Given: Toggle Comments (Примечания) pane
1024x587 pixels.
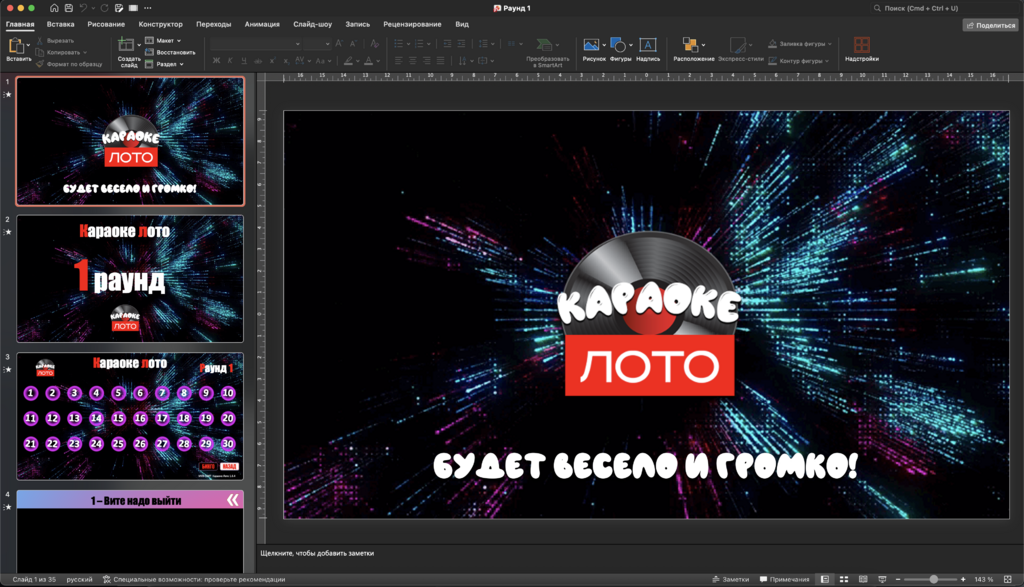Looking at the screenshot, I should 784,579.
